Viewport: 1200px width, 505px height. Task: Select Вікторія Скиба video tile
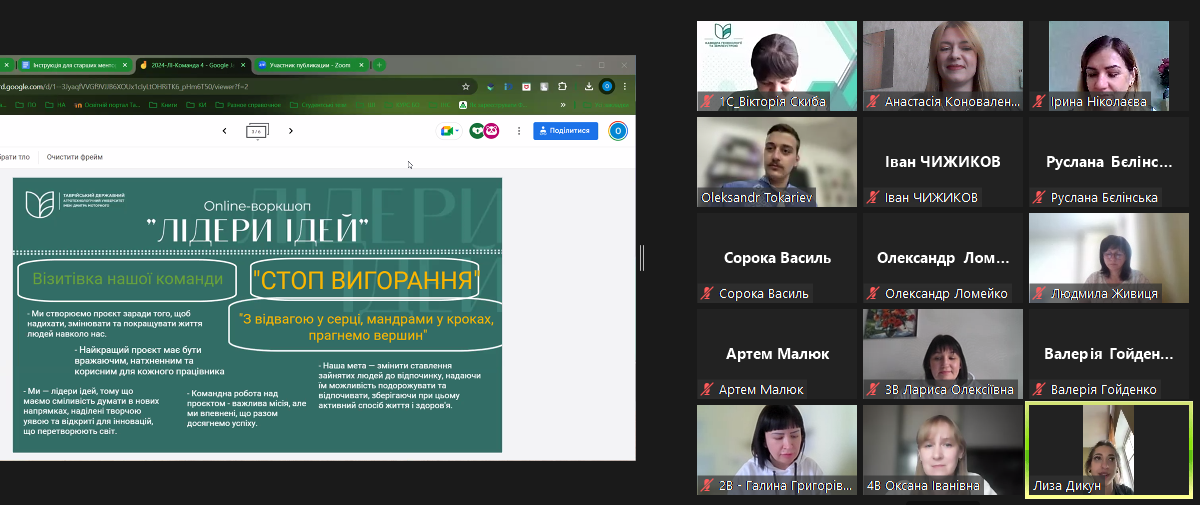(777, 66)
